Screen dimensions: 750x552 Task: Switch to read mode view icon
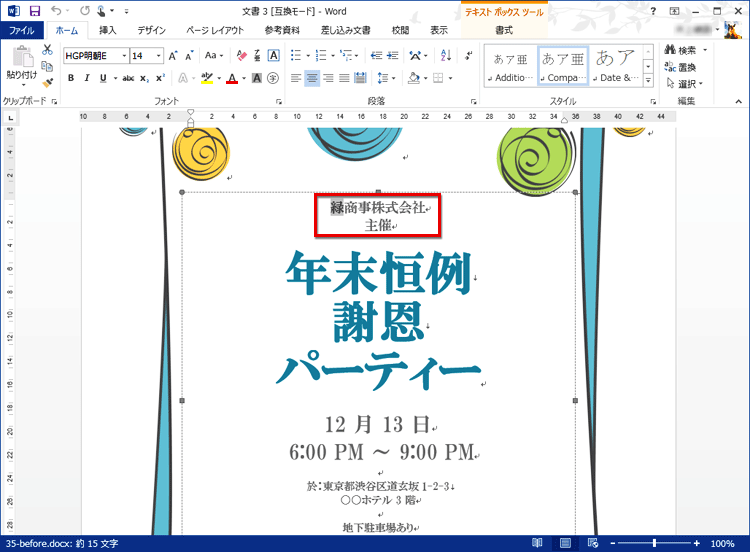tap(537, 543)
